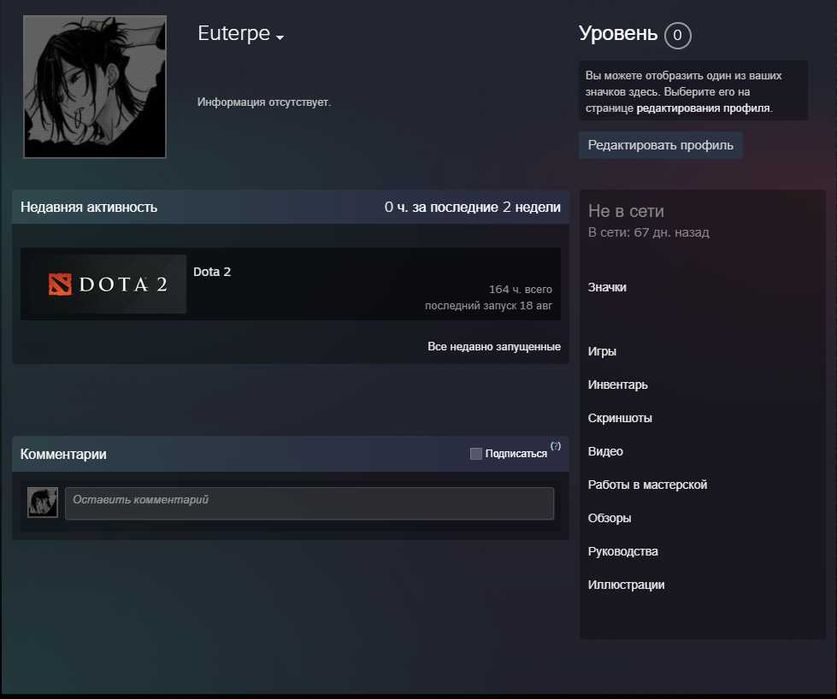The height and width of the screenshot is (699, 837).
Task: Click 'В сети: 67 дн. назад' text
Action: tap(649, 232)
